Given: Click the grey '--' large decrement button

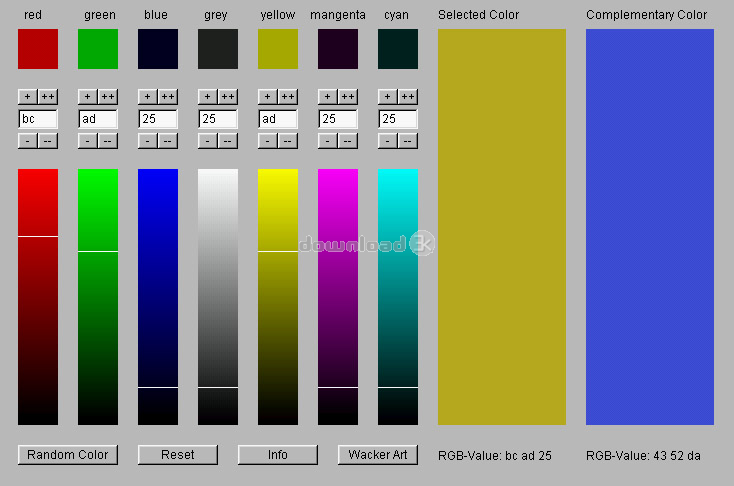Looking at the screenshot, I should (x=228, y=140).
